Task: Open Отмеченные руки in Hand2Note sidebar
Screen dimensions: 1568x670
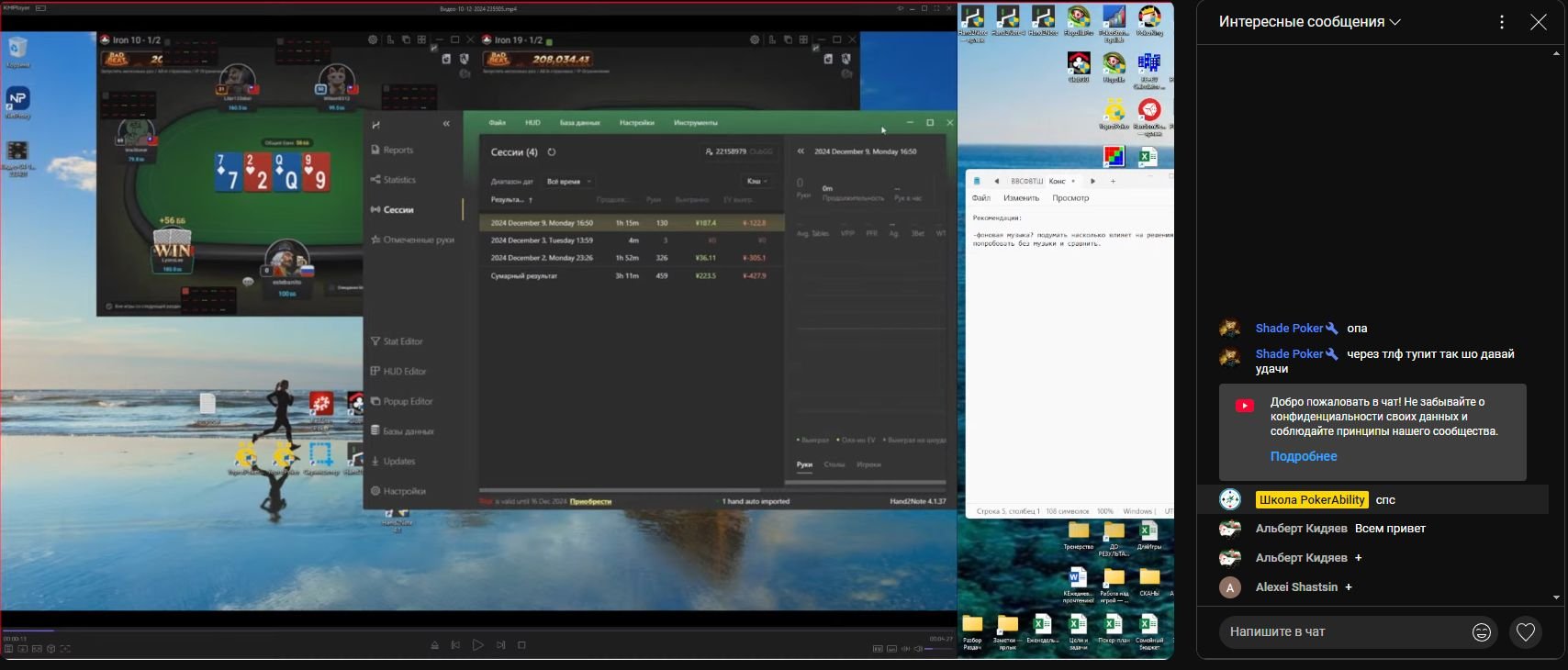Action: 412,240
